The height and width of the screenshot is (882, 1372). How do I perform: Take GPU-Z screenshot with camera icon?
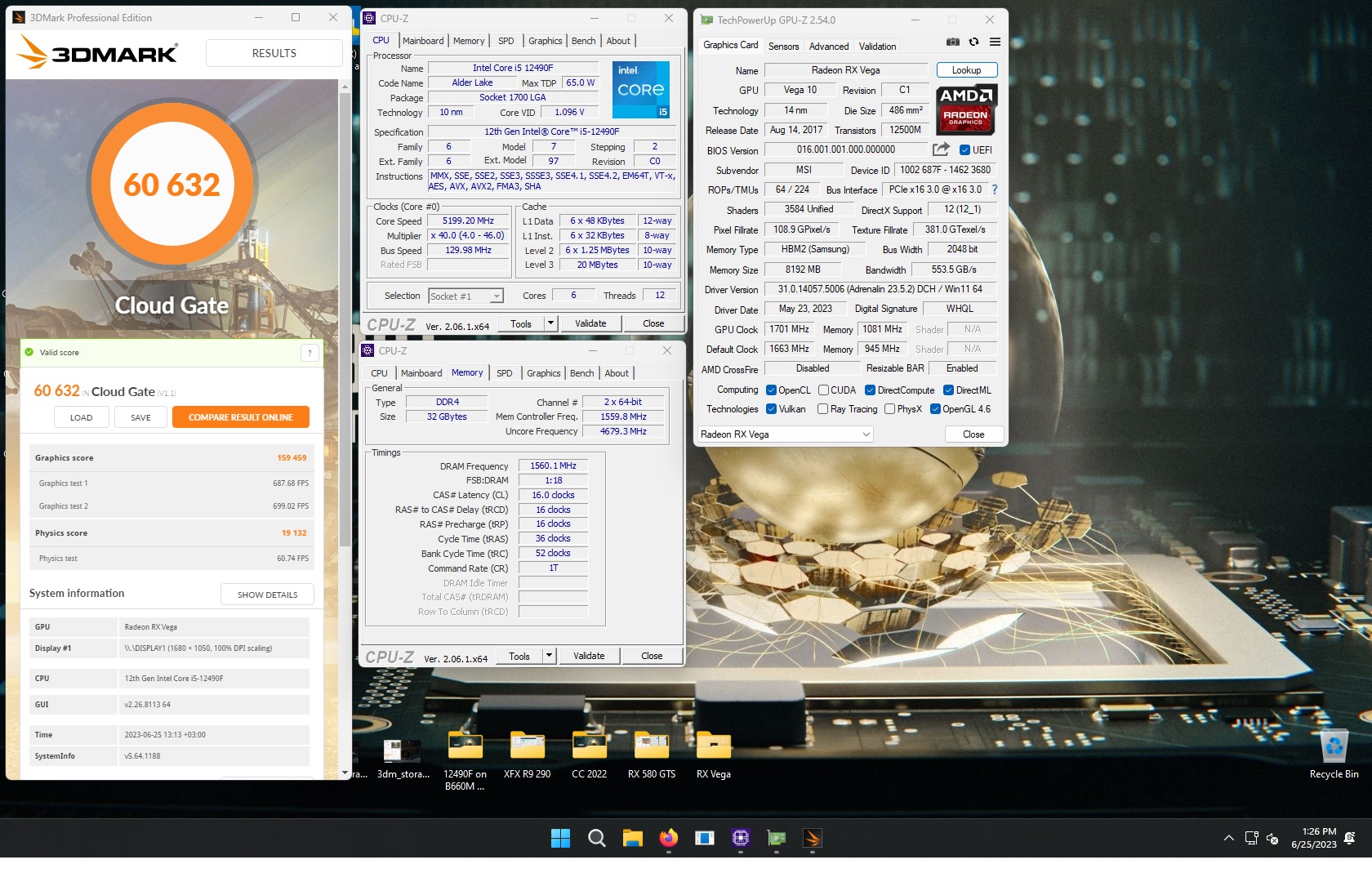953,42
